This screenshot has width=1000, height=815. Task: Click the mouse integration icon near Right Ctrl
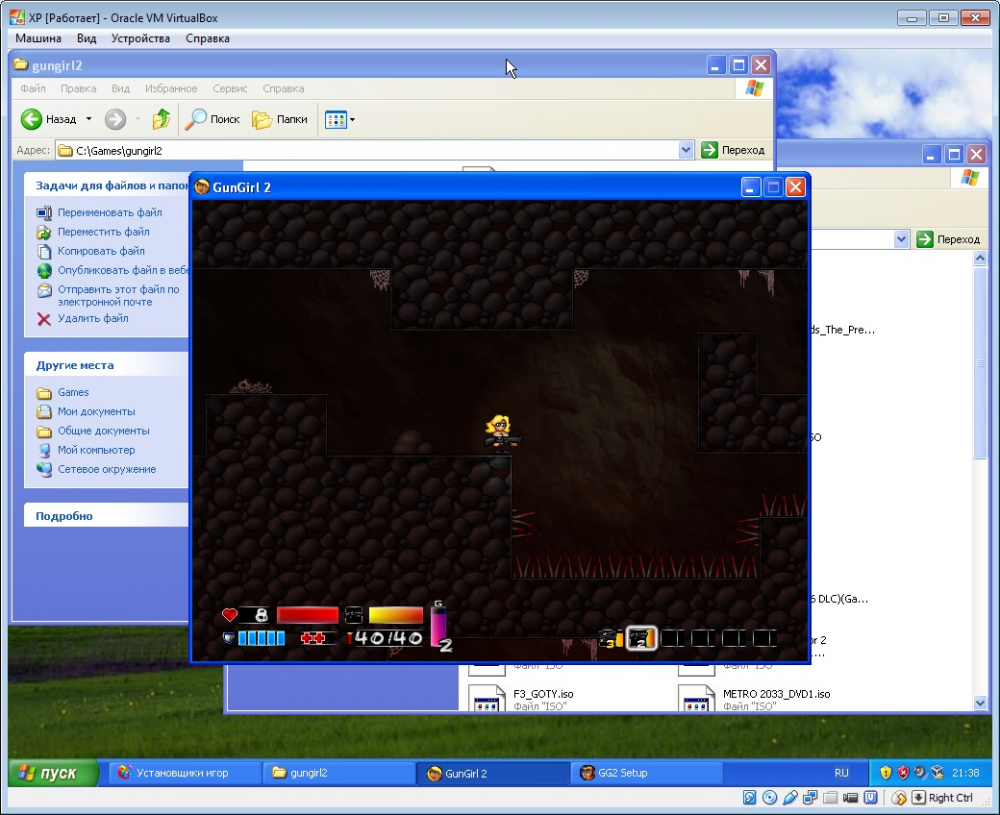899,797
